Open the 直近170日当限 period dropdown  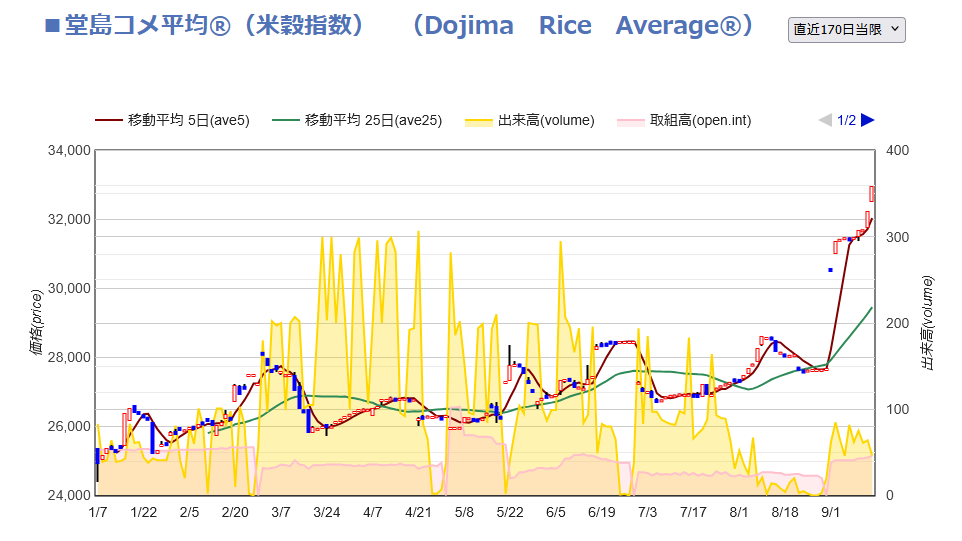[846, 29]
